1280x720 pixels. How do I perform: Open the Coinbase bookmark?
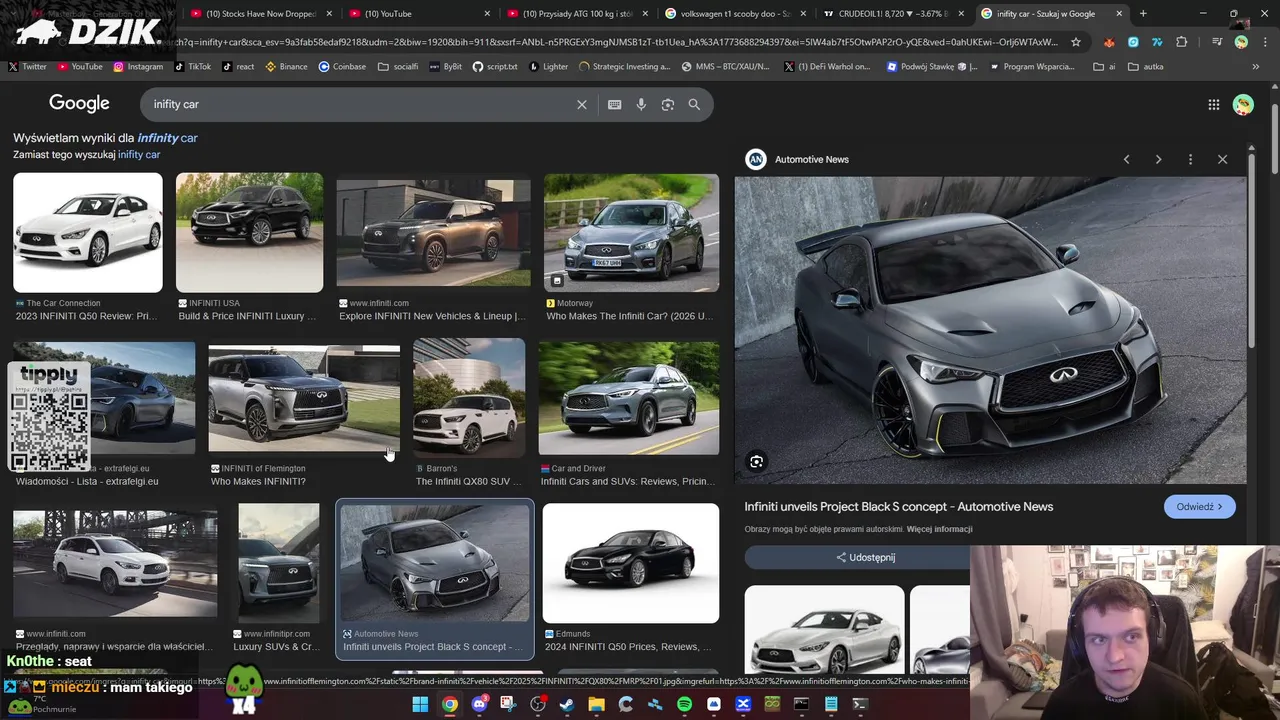click(x=342, y=66)
